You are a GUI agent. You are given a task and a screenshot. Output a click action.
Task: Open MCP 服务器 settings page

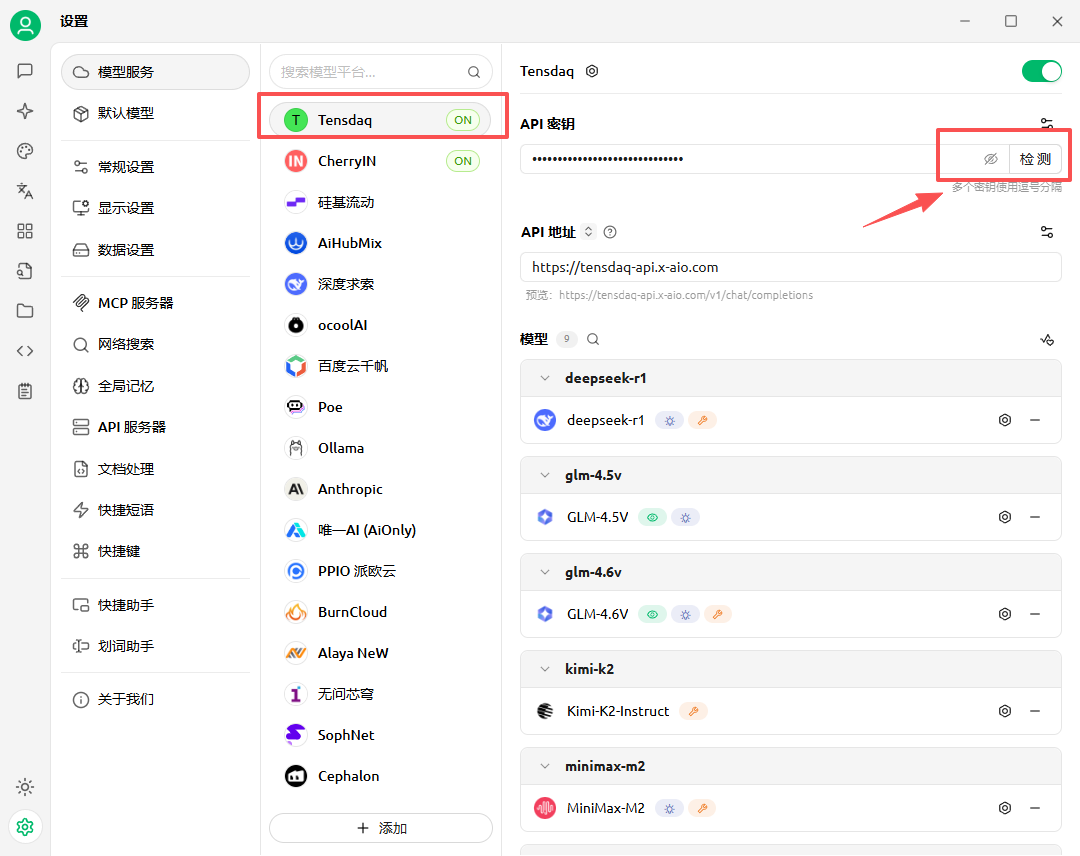tap(155, 303)
